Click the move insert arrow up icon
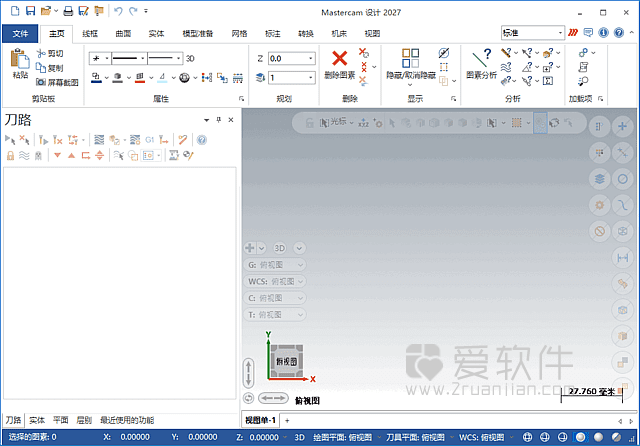This screenshot has width=640, height=446. click(x=71, y=155)
